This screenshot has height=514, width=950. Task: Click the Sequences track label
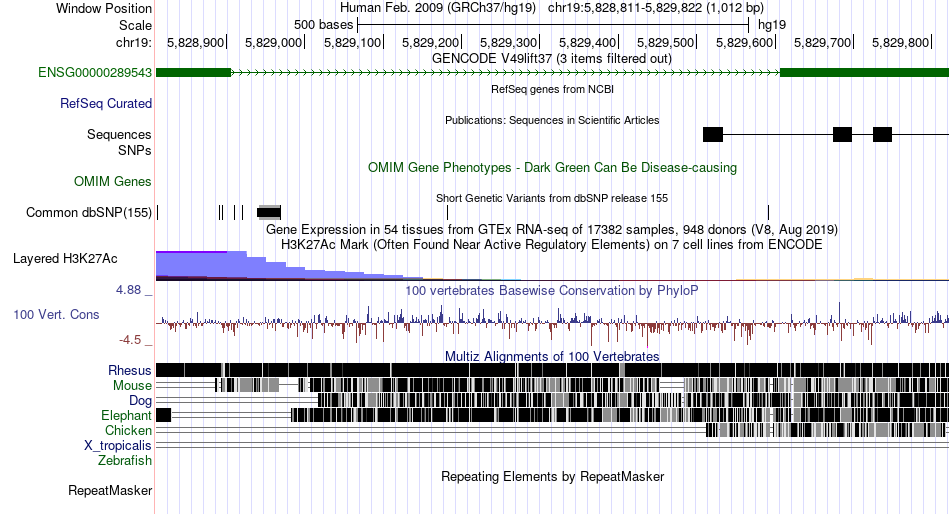pyautogui.click(x=119, y=135)
